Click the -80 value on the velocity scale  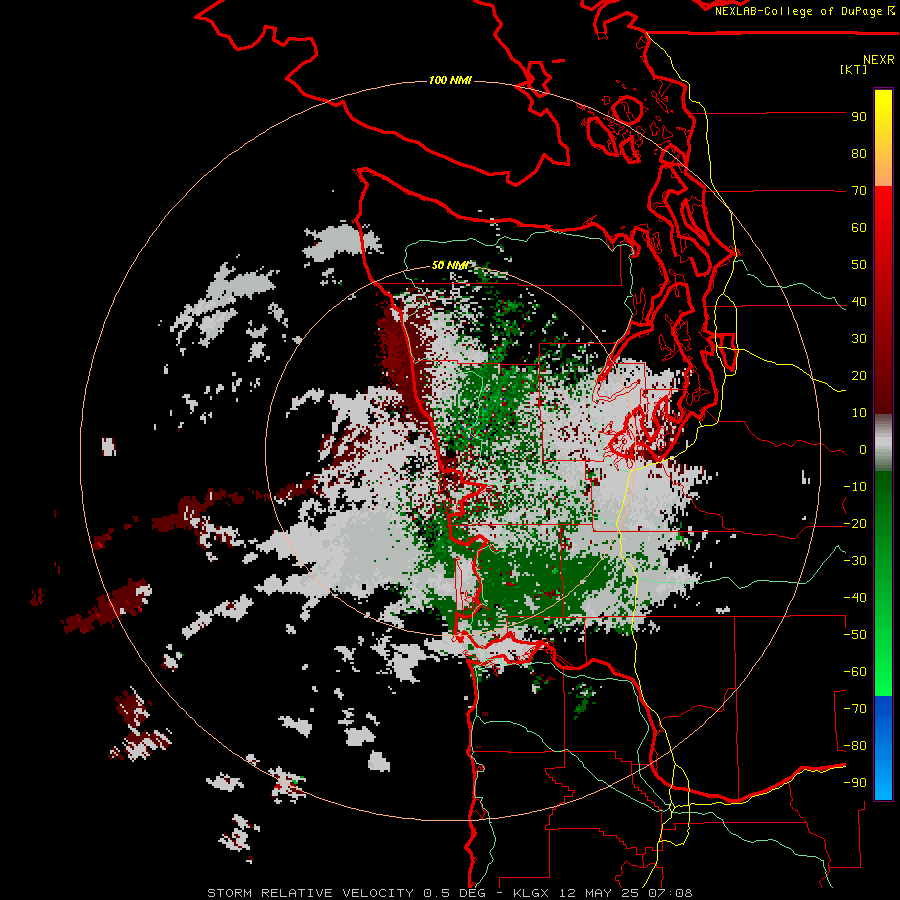(855, 746)
